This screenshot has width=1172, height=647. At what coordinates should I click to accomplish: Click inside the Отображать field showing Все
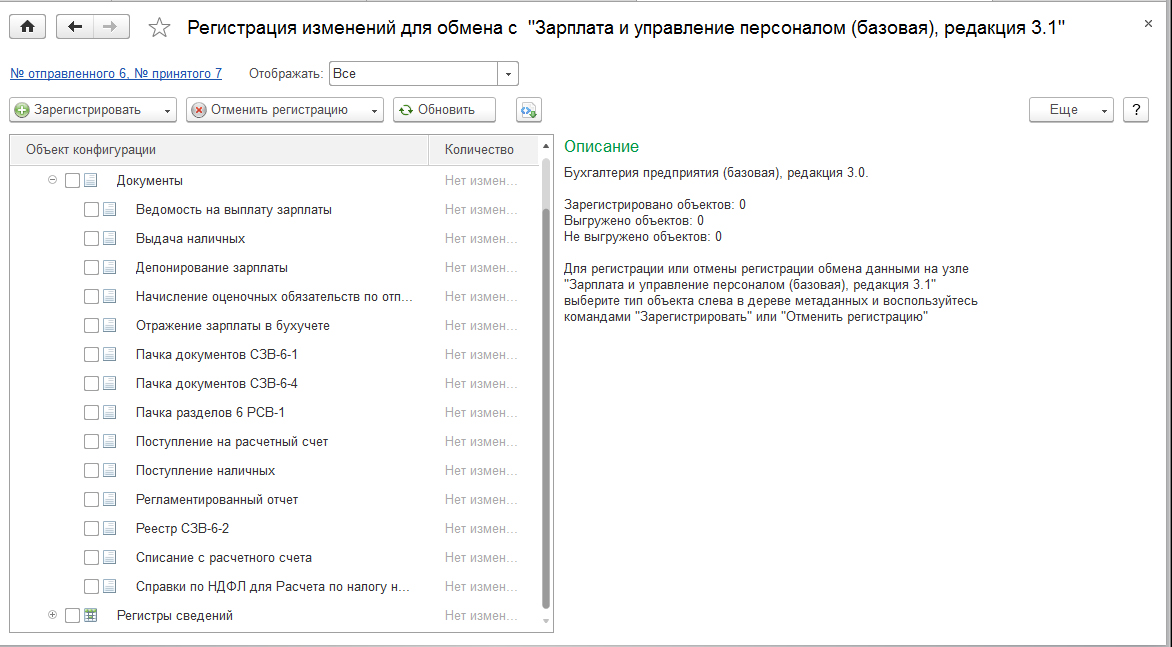tap(413, 74)
